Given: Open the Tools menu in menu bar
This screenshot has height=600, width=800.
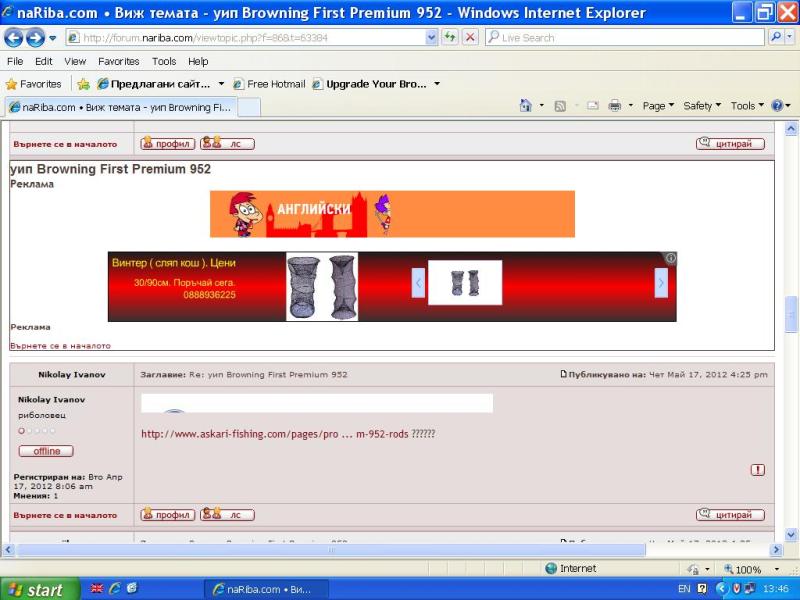Looking at the screenshot, I should (163, 61).
